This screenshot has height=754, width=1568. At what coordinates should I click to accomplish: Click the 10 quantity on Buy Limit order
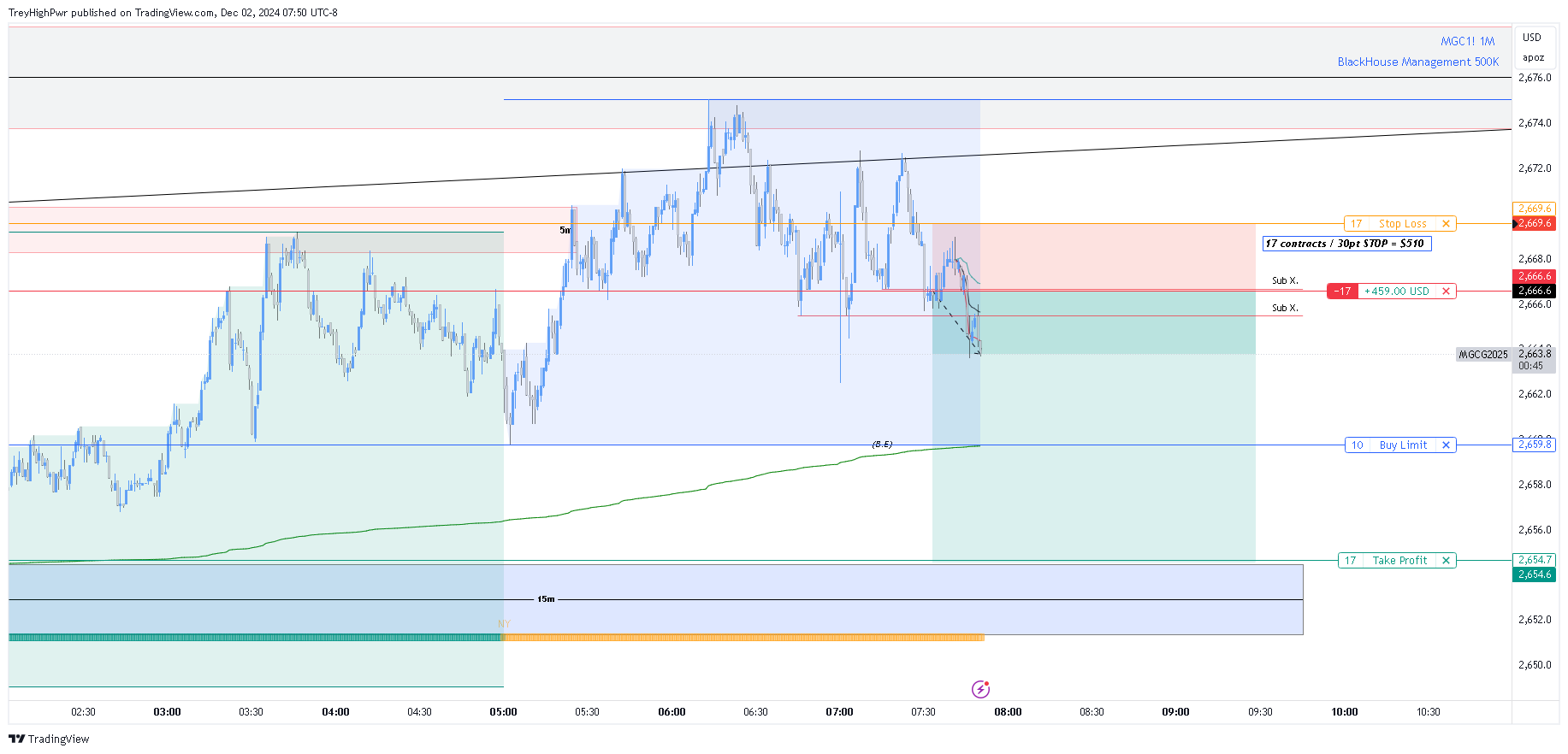(1357, 445)
